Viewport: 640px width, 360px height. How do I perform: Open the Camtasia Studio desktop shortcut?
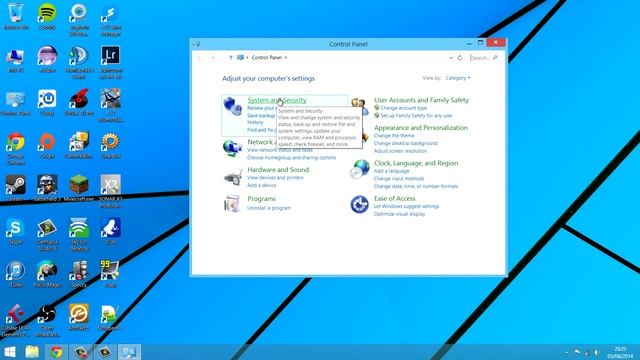coord(47,234)
